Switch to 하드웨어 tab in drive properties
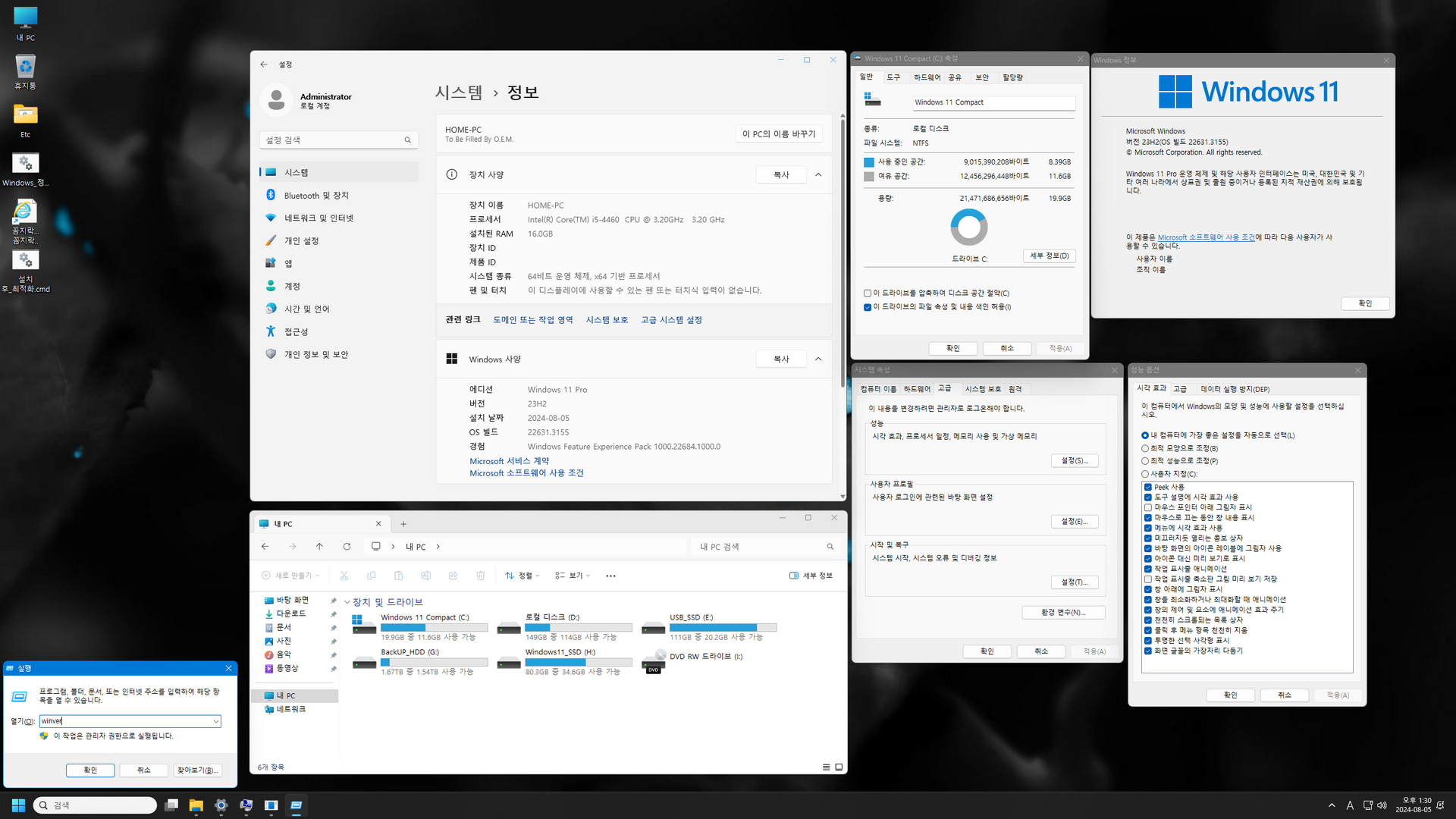 coord(927,77)
